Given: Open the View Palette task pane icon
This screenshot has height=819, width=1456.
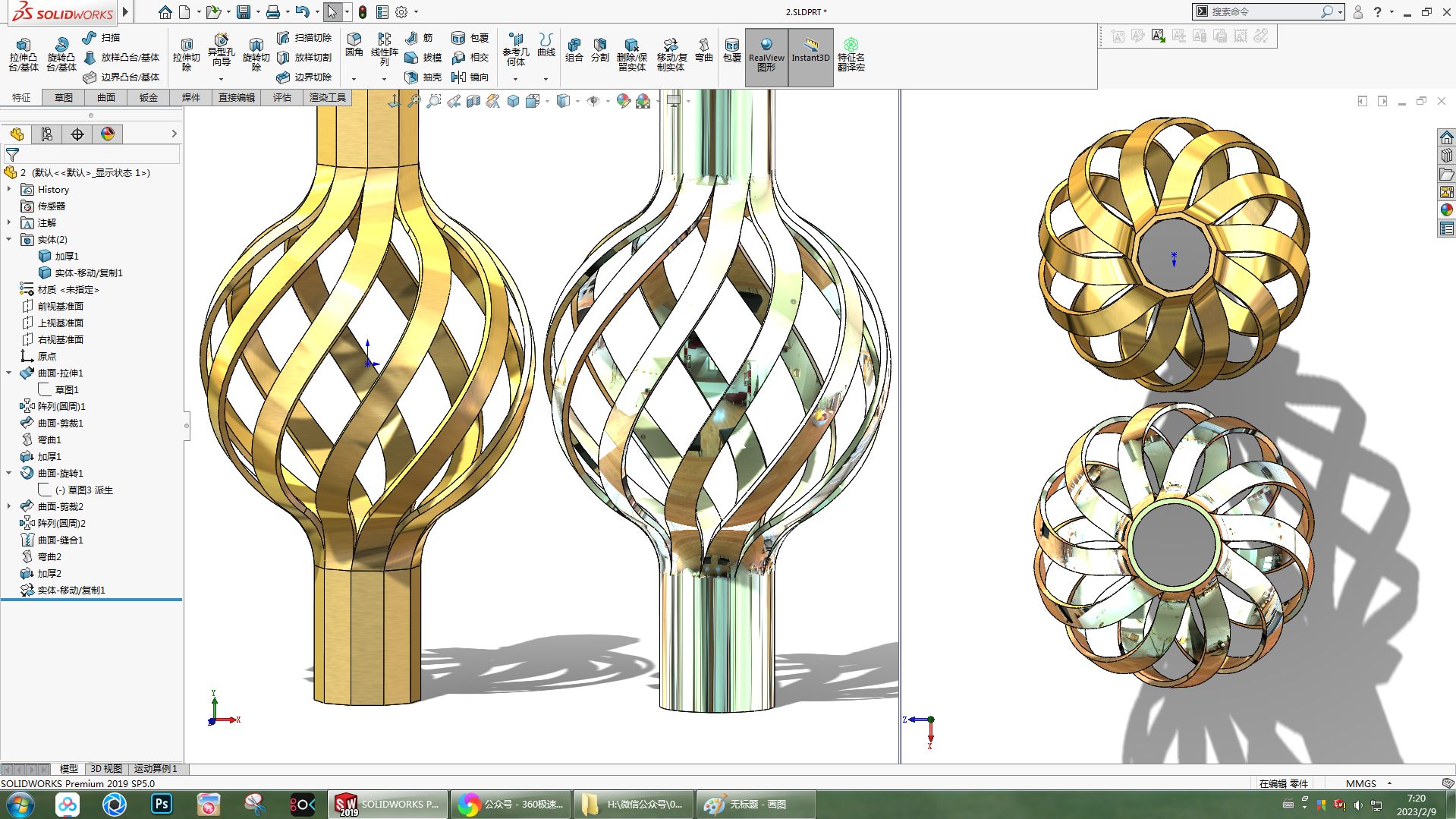Looking at the screenshot, I should [1446, 192].
